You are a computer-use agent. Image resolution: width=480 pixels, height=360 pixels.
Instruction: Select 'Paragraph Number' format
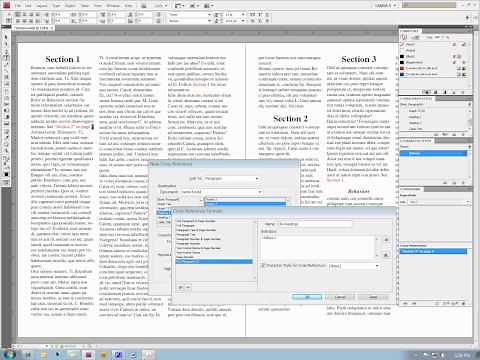point(214,244)
